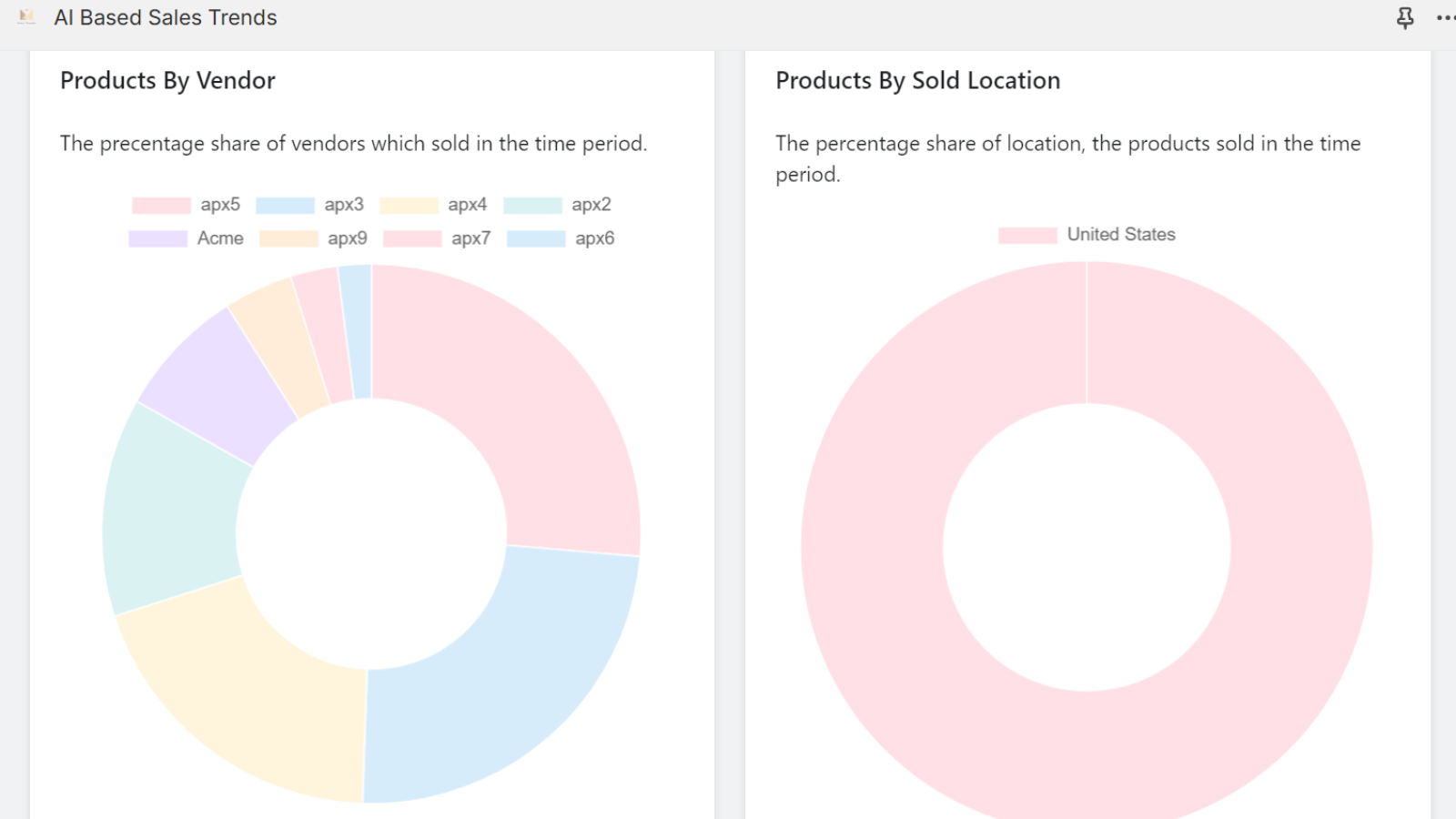Select the purple vendor donut segment
Screen dimensions: 1456x819
(214, 382)
